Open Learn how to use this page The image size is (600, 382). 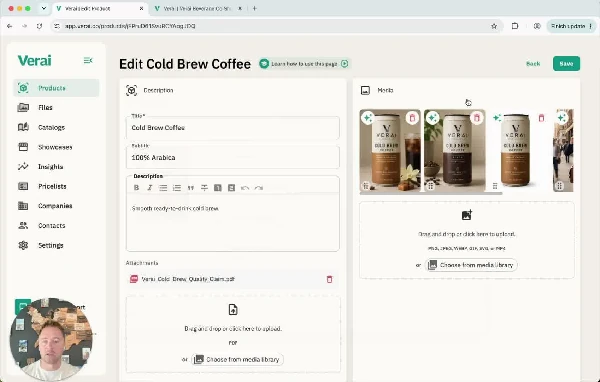(x=304, y=64)
